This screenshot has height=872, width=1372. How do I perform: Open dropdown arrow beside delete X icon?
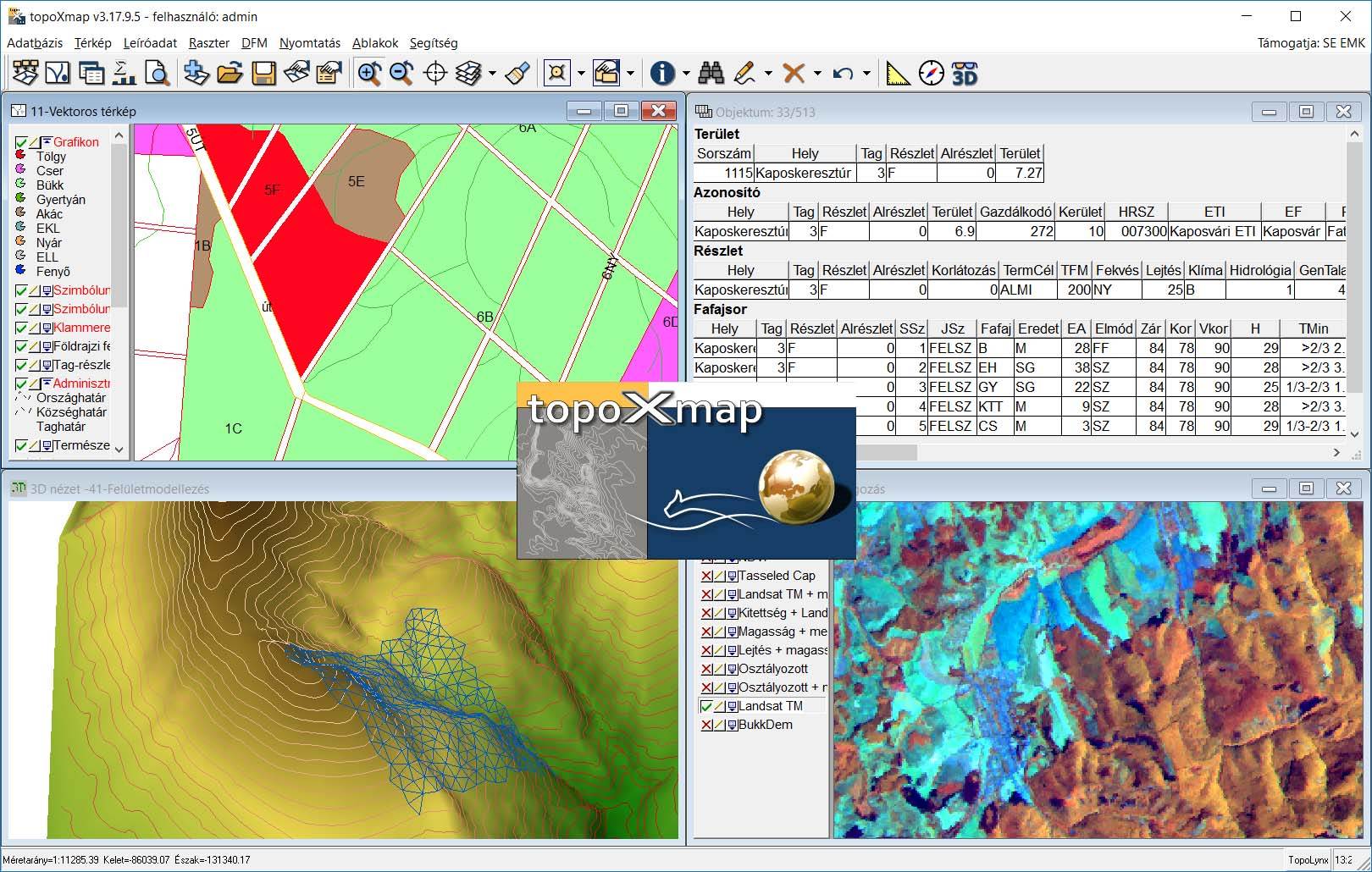click(817, 74)
